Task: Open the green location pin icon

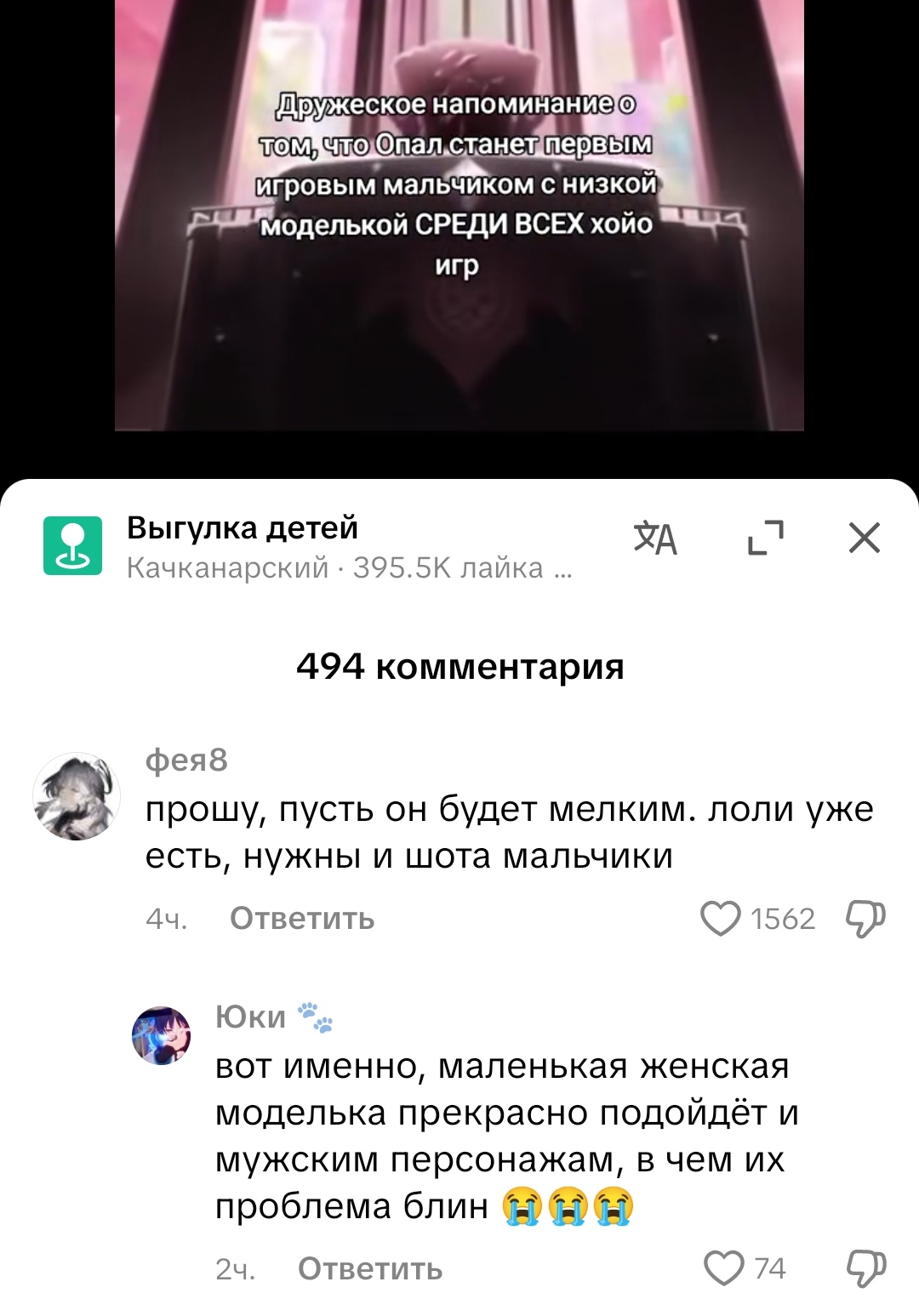Action: 73,545
